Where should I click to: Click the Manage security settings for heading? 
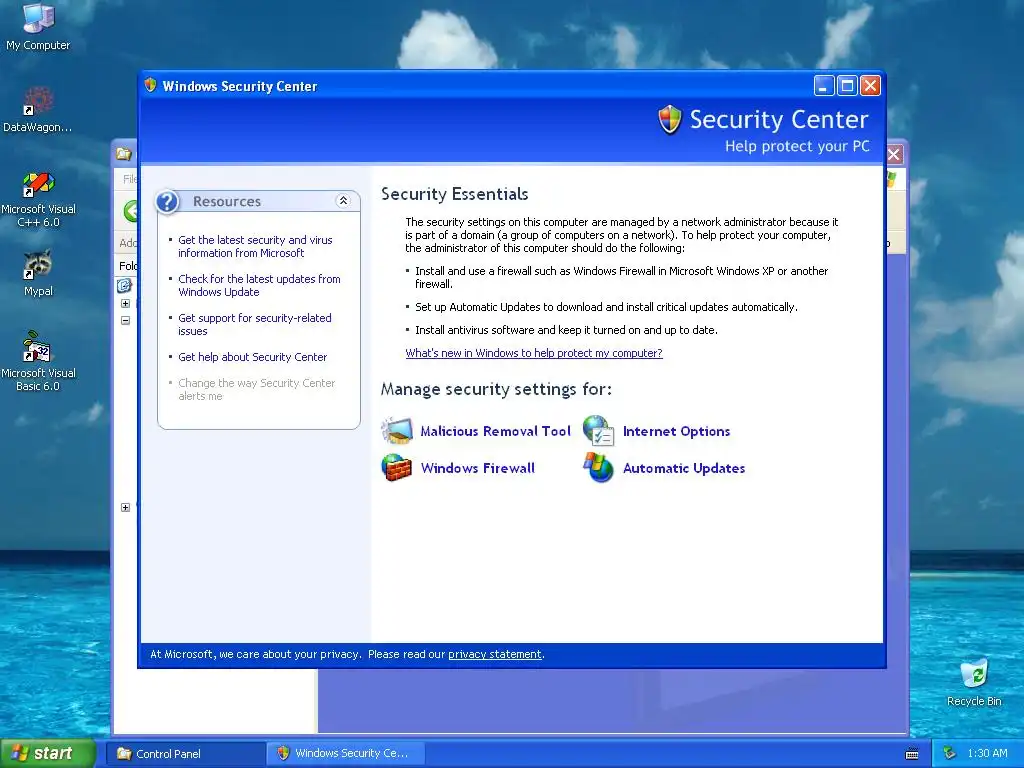496,389
